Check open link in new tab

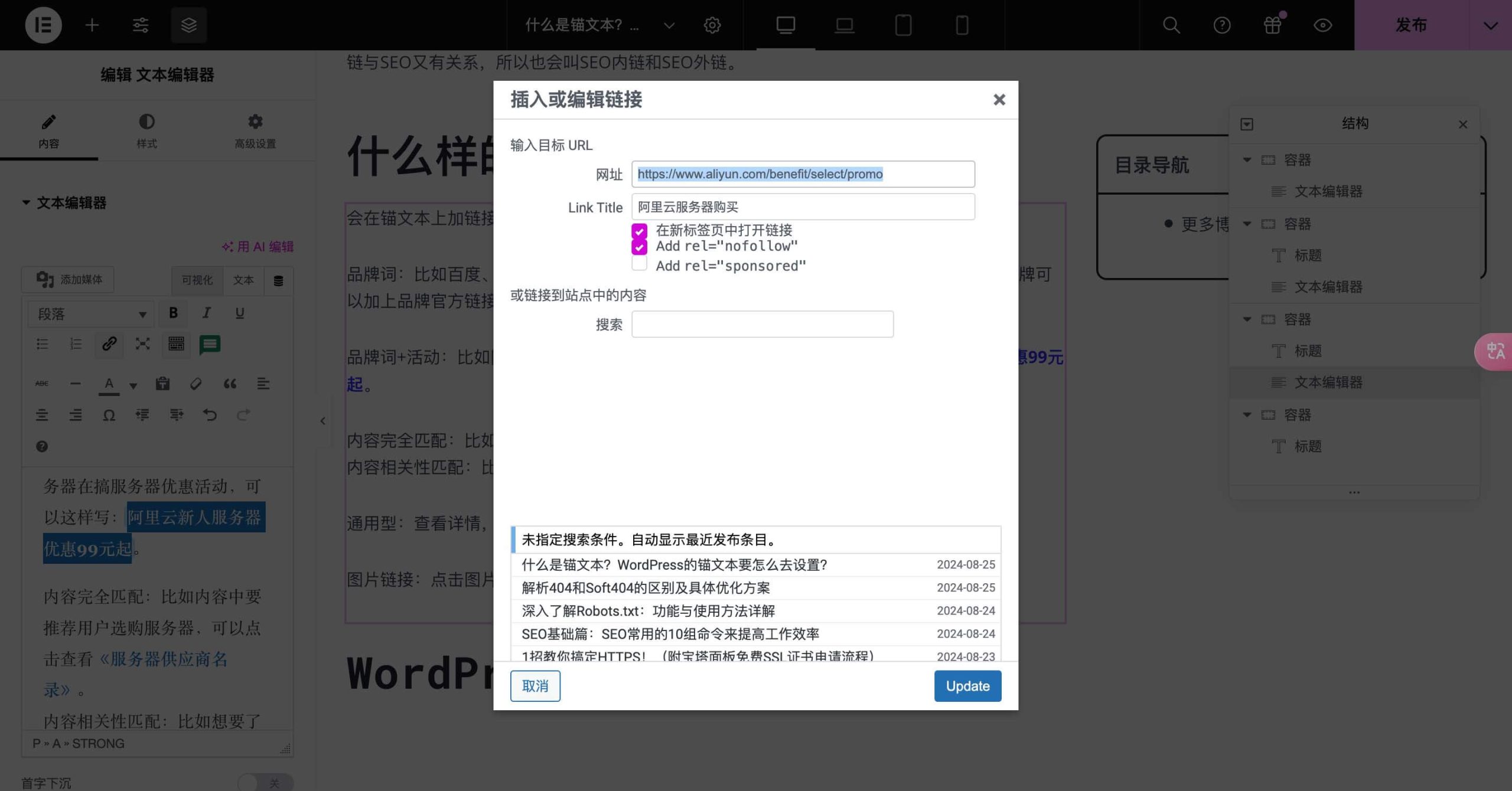tap(639, 231)
